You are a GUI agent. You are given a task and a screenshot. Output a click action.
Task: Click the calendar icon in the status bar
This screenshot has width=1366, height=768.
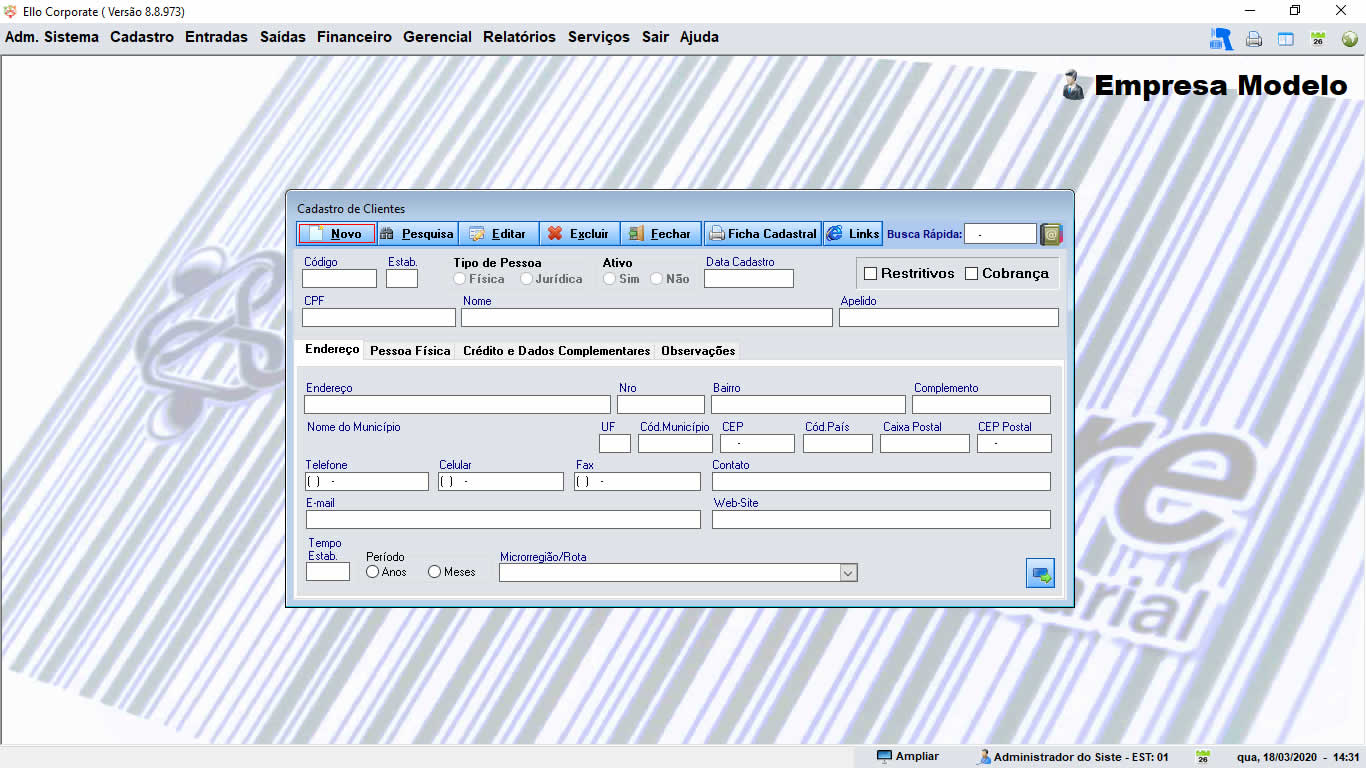[x=1203, y=757]
